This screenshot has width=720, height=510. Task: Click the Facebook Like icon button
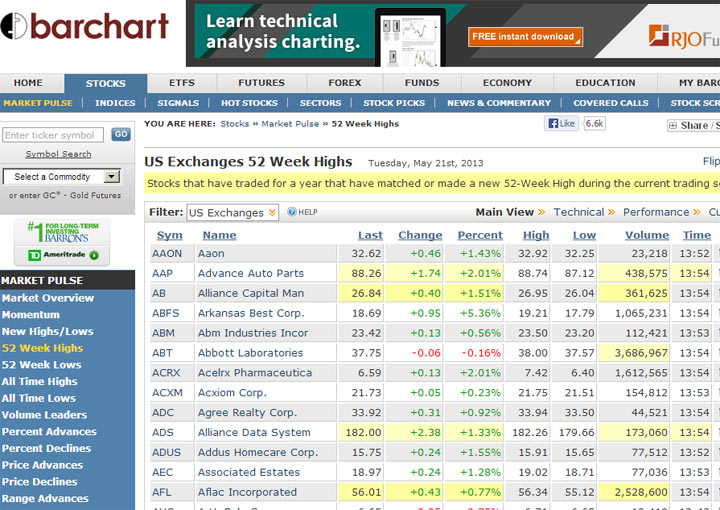click(562, 123)
